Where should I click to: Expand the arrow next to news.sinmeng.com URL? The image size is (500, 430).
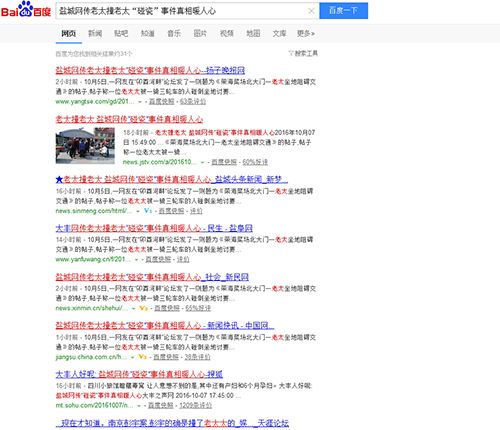coord(138,211)
